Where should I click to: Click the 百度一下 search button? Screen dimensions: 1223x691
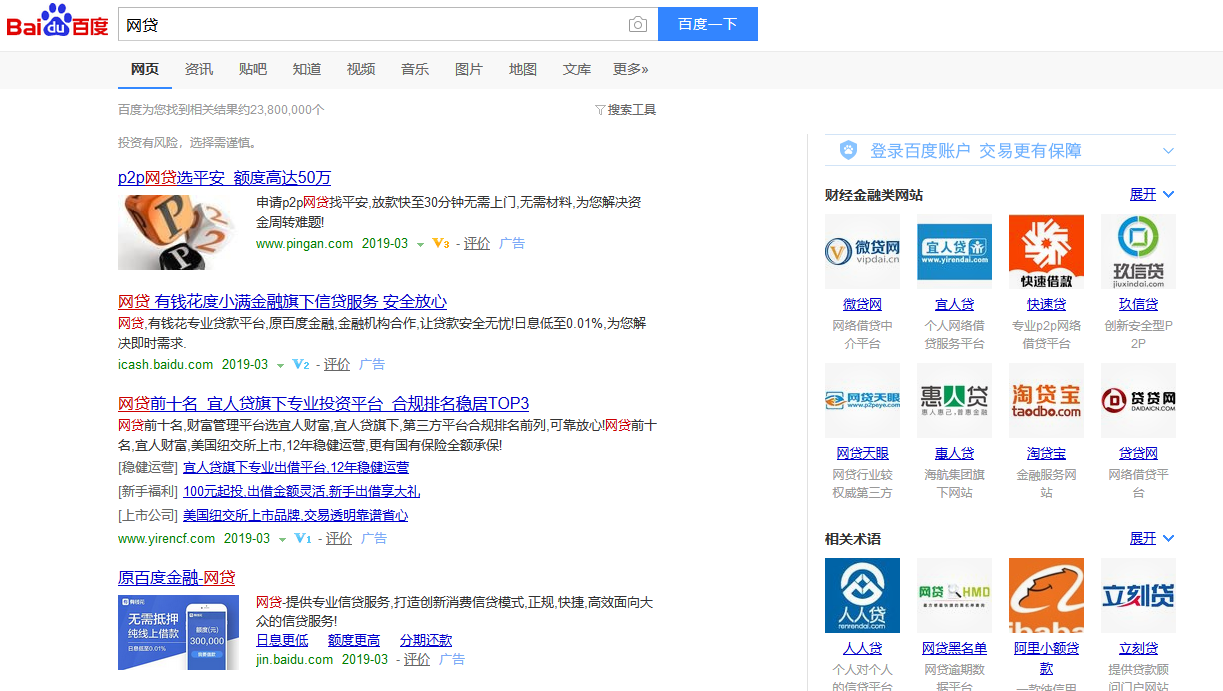pyautogui.click(x=708, y=24)
